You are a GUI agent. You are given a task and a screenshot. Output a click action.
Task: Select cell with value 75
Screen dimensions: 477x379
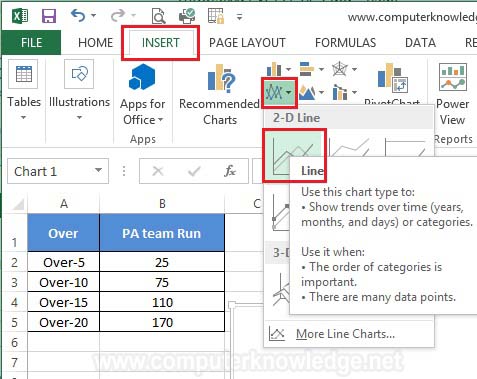162,282
